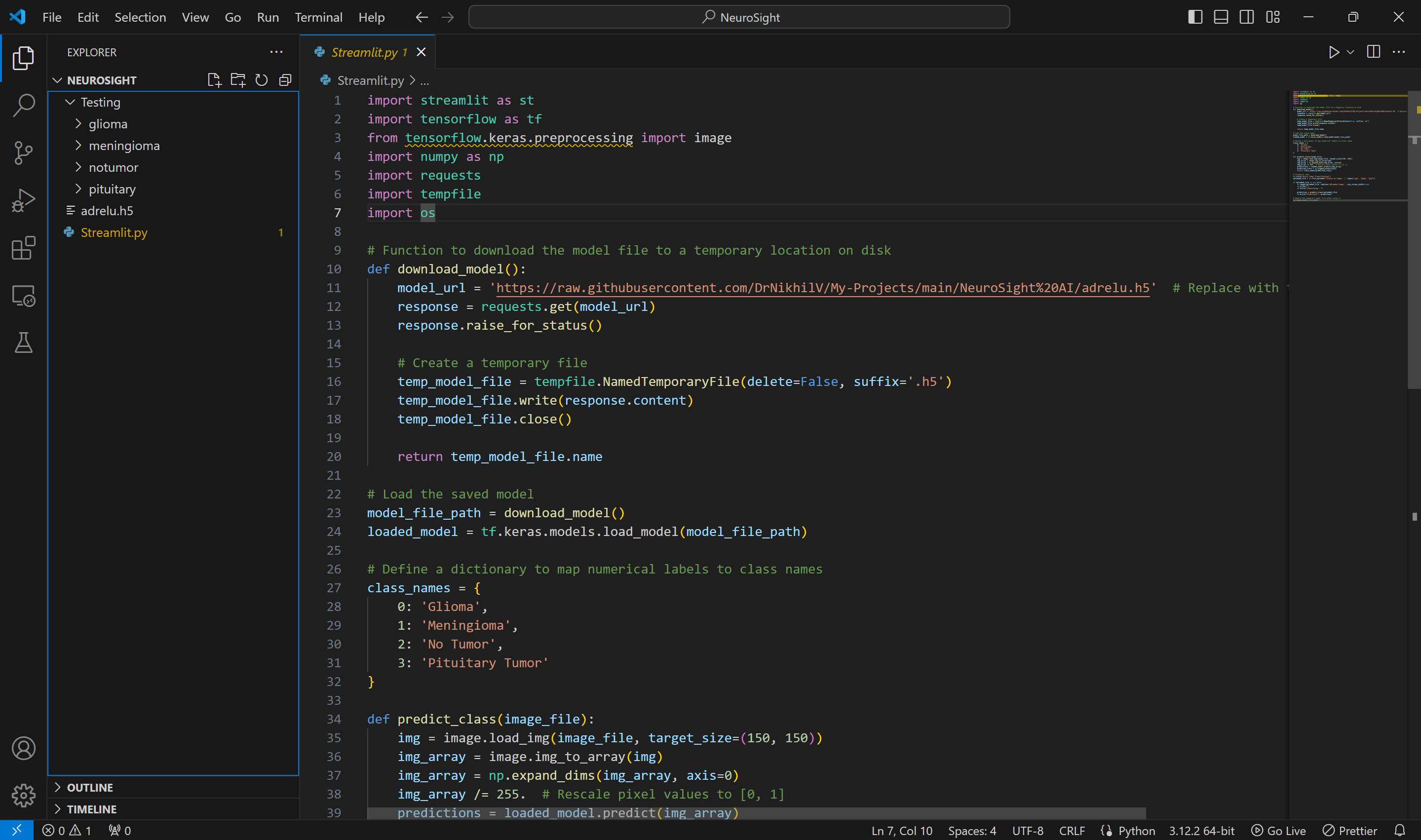The image size is (1421, 840).
Task: Click the minimap code overview
Action: click(1347, 144)
